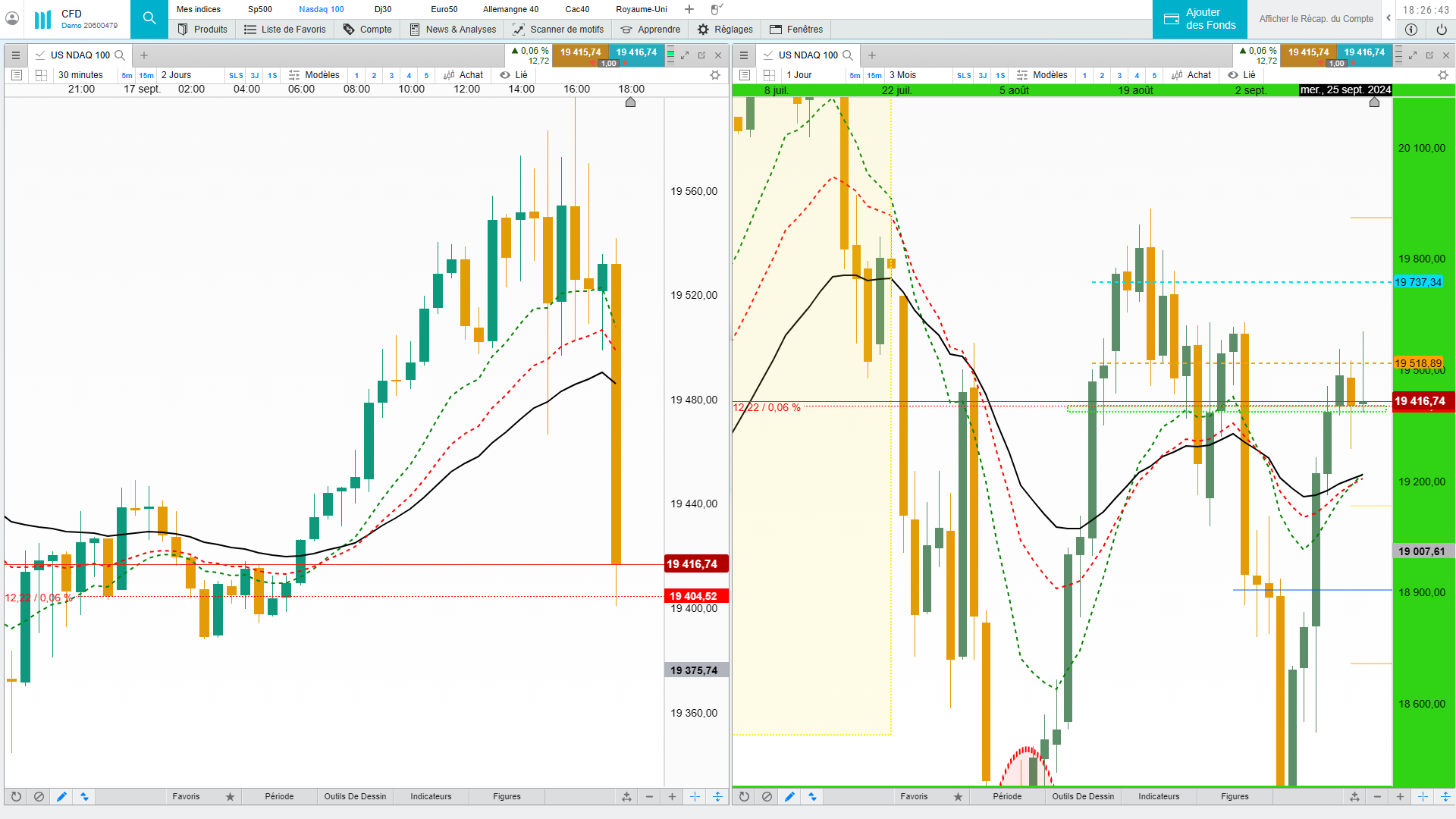Click Afficher le Récap. du Compte
This screenshot has width=1456, height=819.
point(1316,19)
